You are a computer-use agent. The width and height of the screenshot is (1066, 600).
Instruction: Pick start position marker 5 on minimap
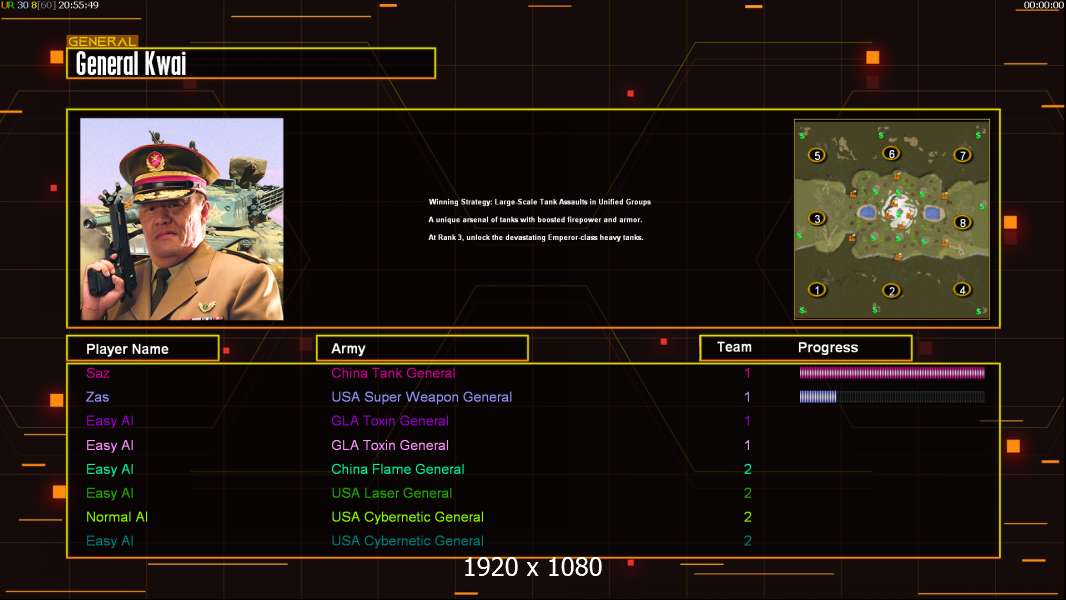pos(816,156)
